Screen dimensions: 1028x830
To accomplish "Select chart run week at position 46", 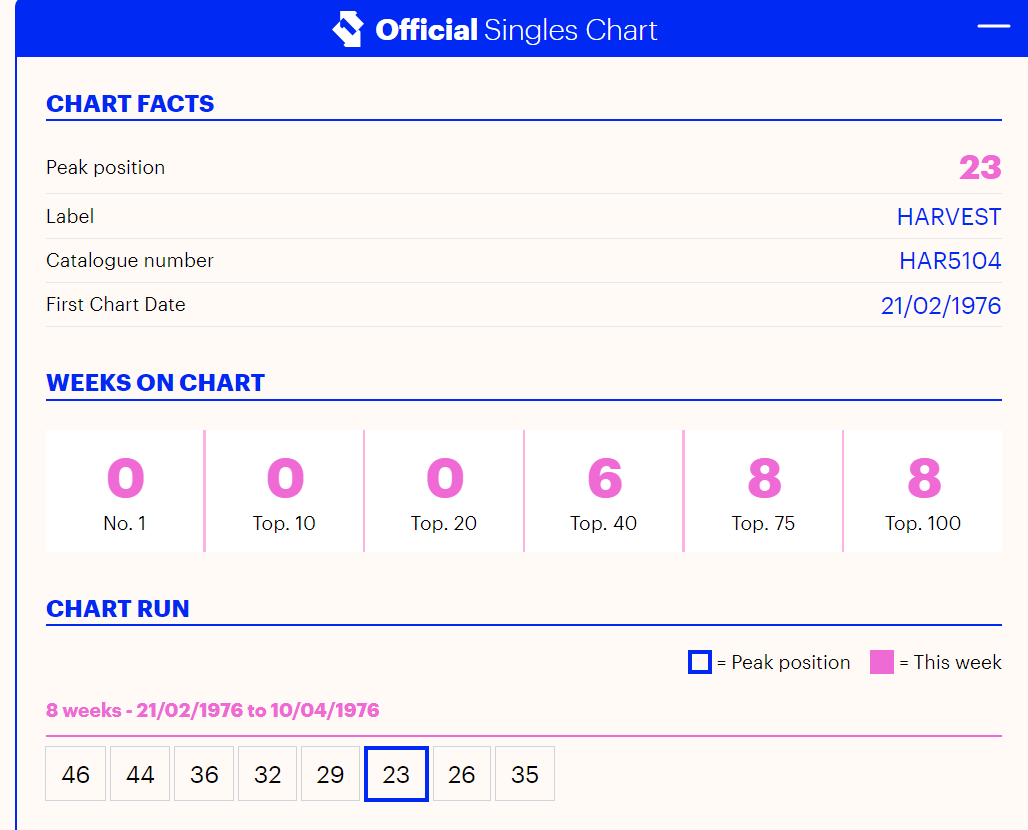I will [x=75, y=774].
